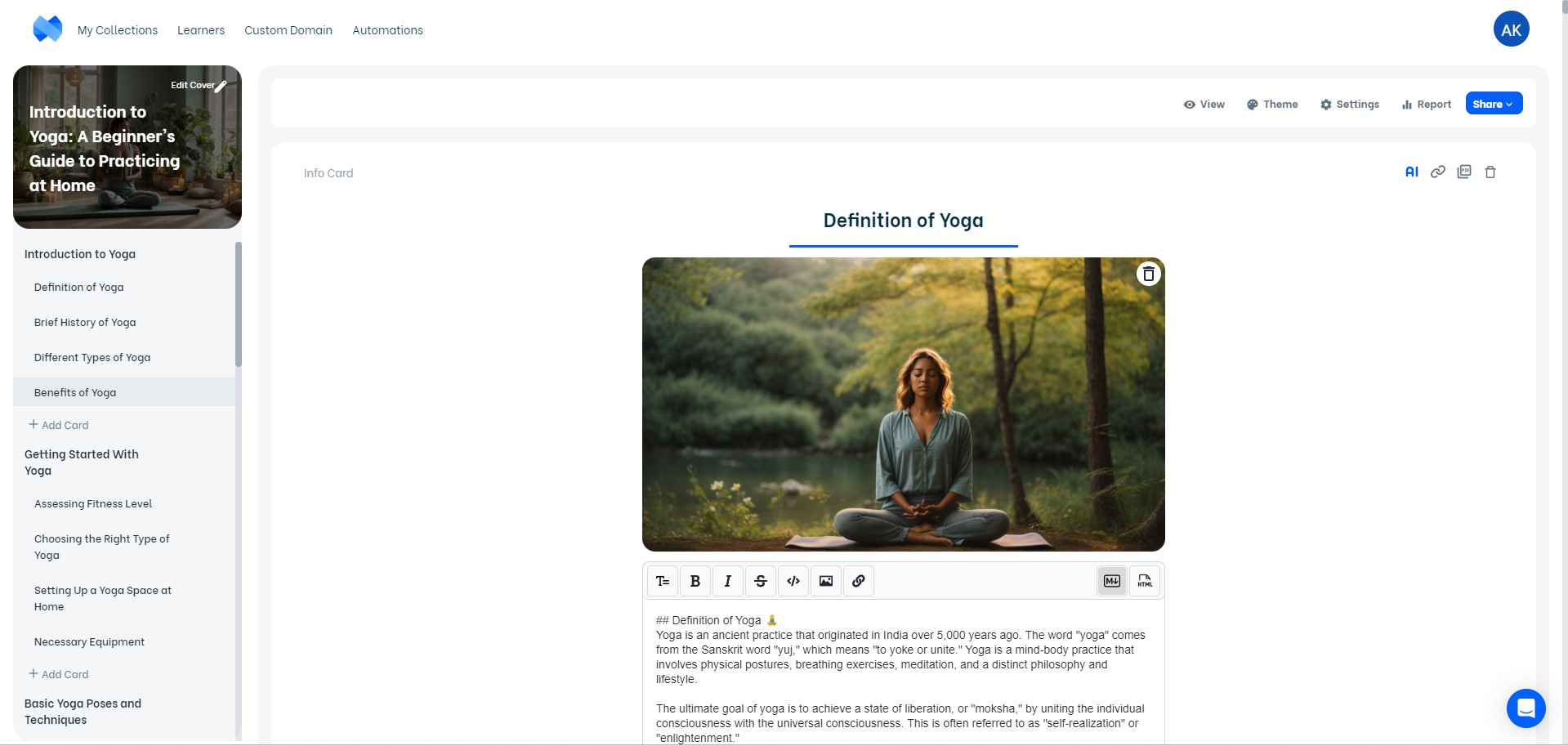Click the AI assistant icon on the card
The width and height of the screenshot is (1568, 746).
(x=1411, y=172)
